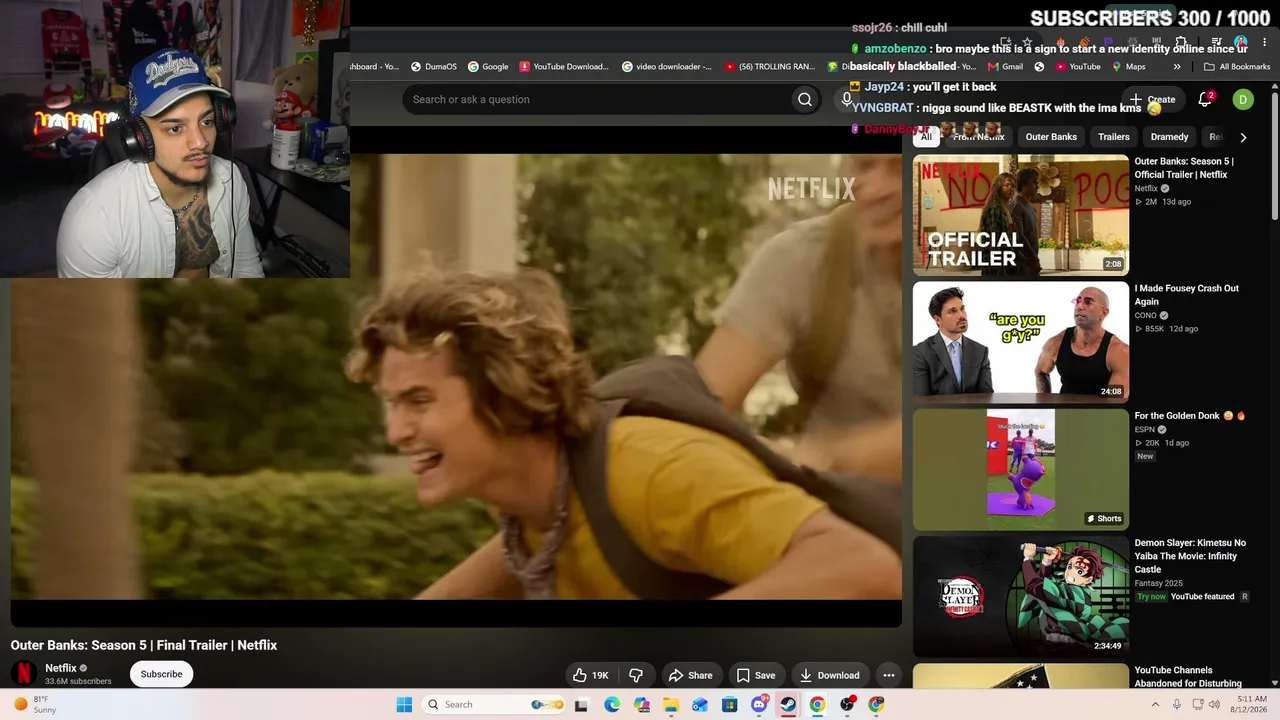The image size is (1280, 720).
Task: Select the Trailers filter chip
Action: [1114, 137]
